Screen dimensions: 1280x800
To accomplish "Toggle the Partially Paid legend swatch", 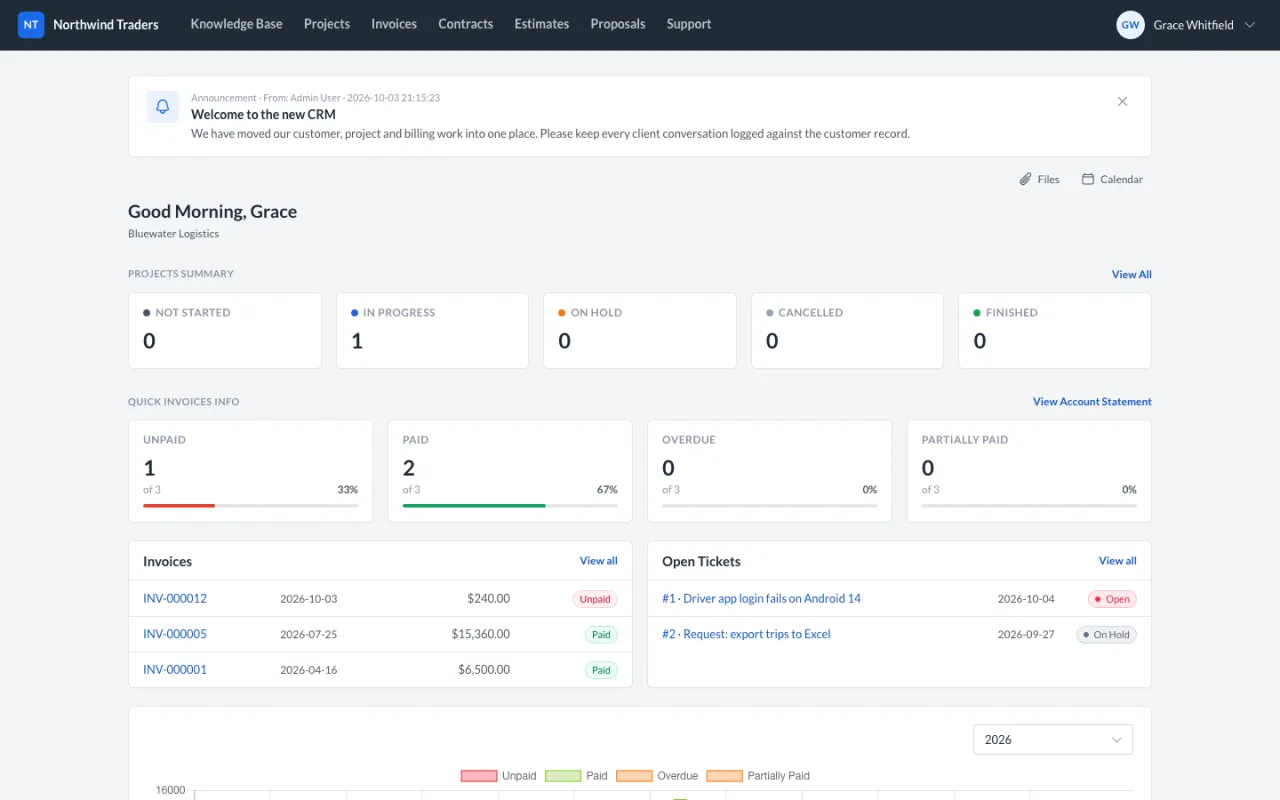I will 724,776.
